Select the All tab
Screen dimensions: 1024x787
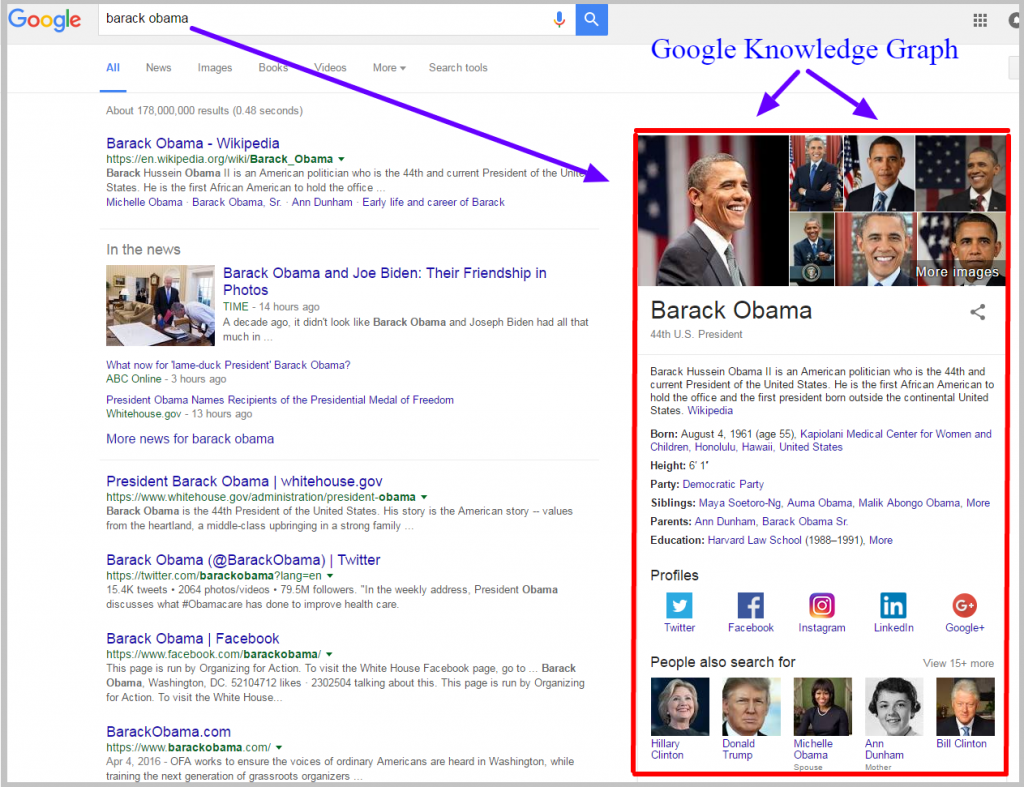coord(113,68)
